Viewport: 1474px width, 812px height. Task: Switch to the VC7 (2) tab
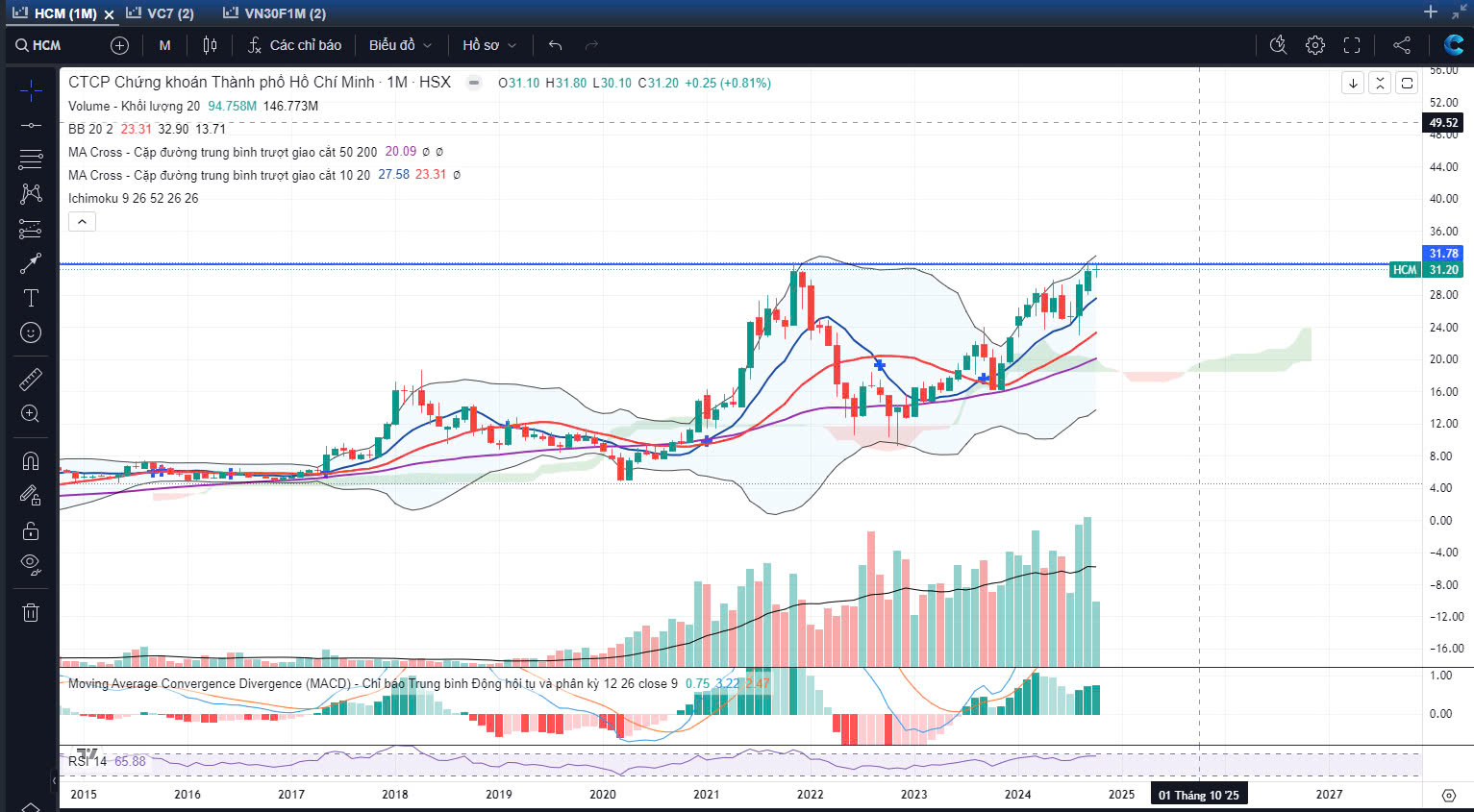pos(160,13)
